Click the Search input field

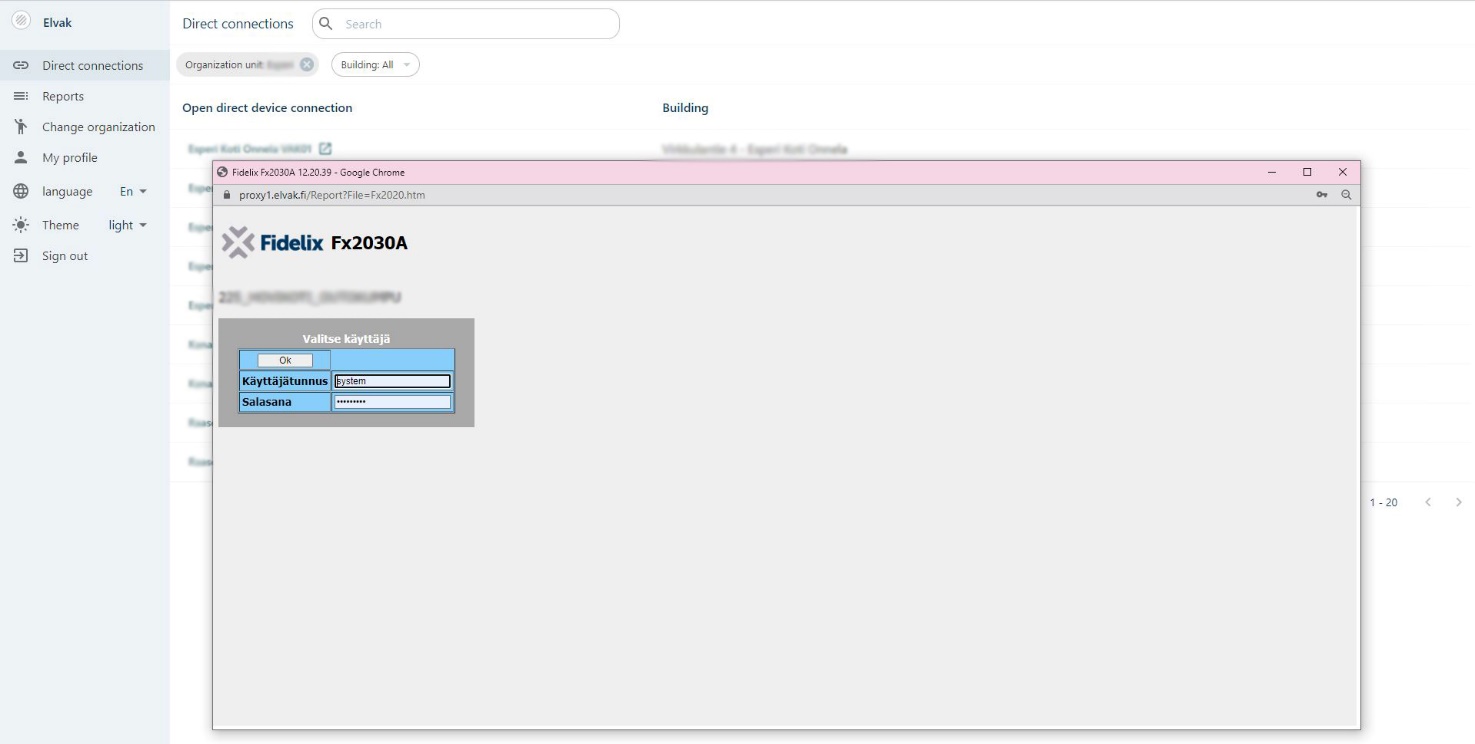pos(475,24)
